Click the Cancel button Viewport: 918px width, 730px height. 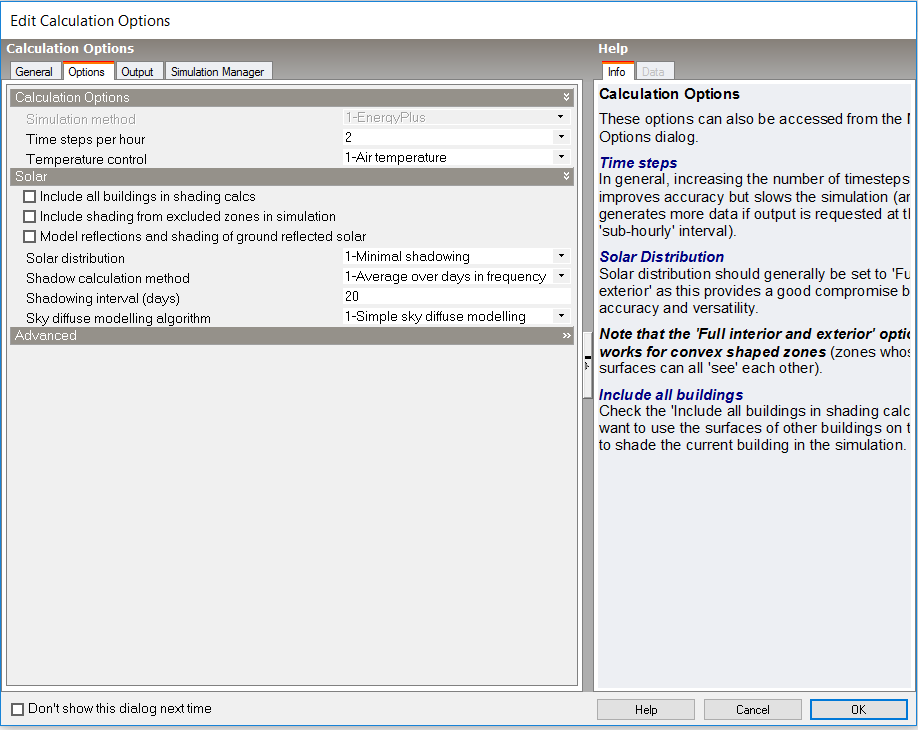pos(752,710)
